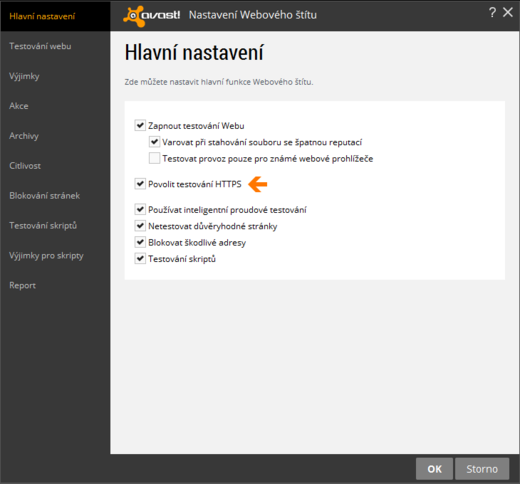Enable Testovat provoz pouze pro známé prohlížeče

tap(154, 158)
